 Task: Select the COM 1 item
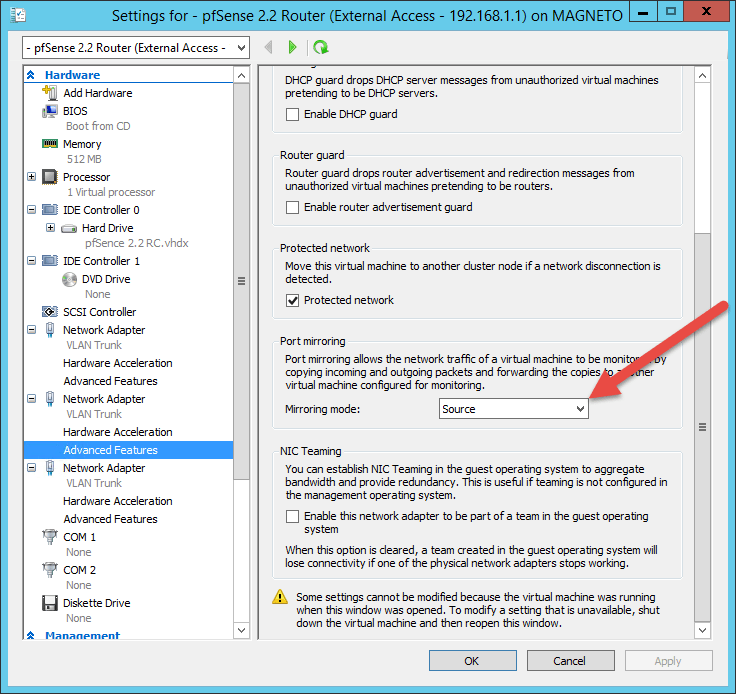[79, 537]
